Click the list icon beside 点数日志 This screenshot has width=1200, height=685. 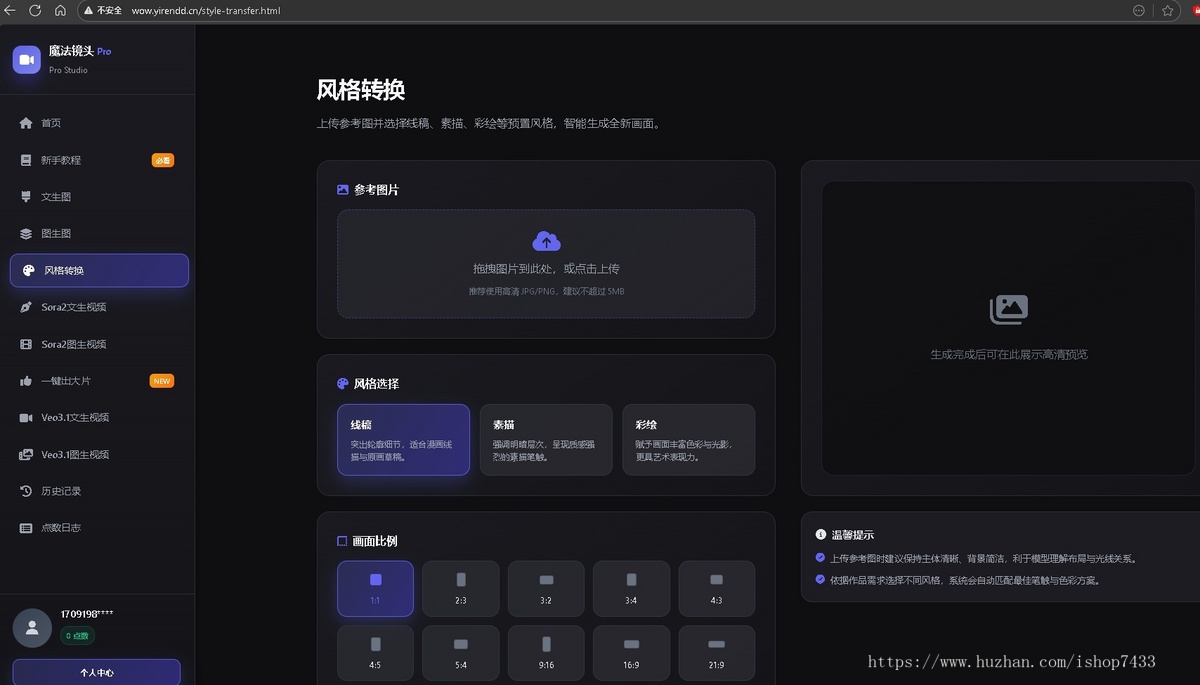(26, 528)
